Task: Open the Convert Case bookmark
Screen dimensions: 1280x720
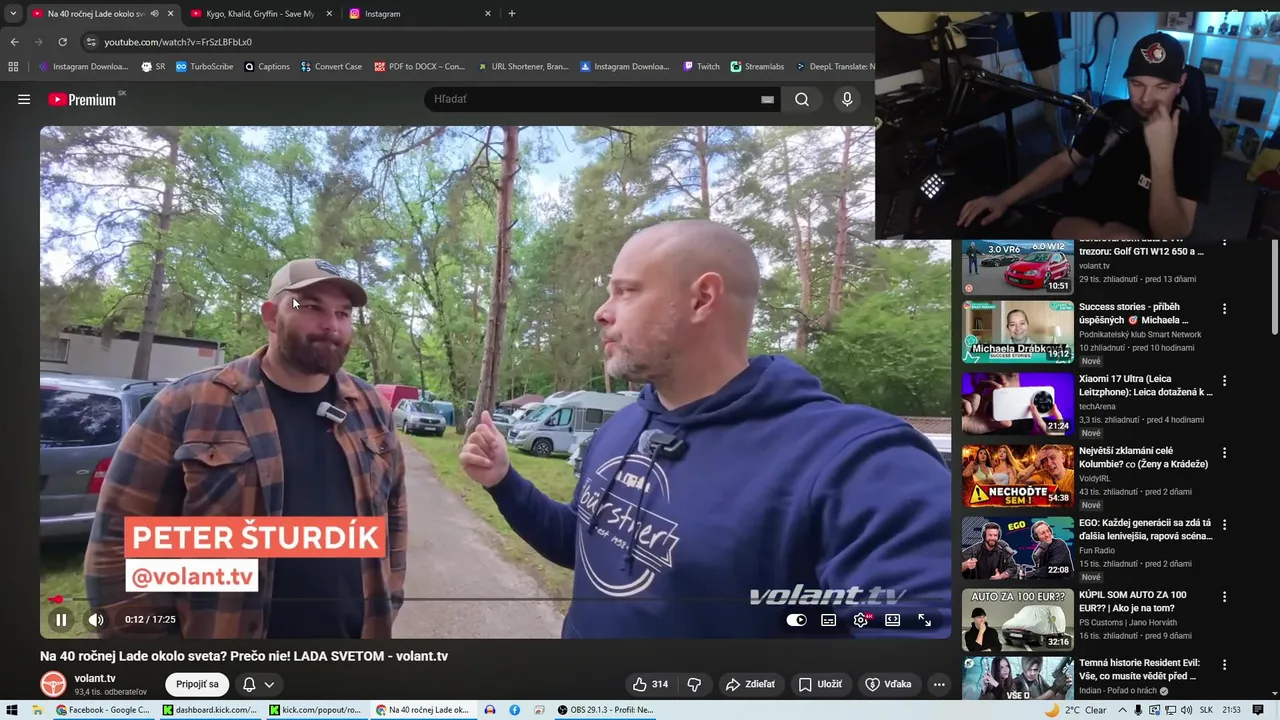Action: coord(330,67)
